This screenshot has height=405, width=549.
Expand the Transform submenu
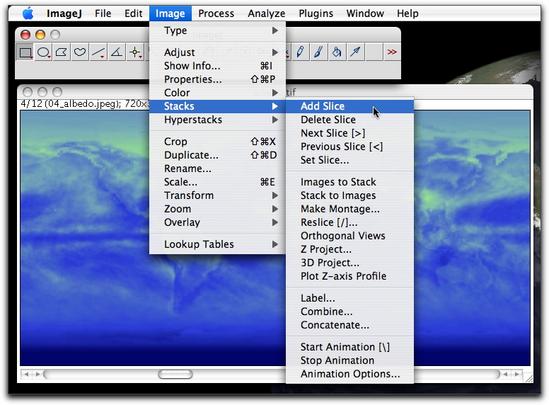click(217, 195)
